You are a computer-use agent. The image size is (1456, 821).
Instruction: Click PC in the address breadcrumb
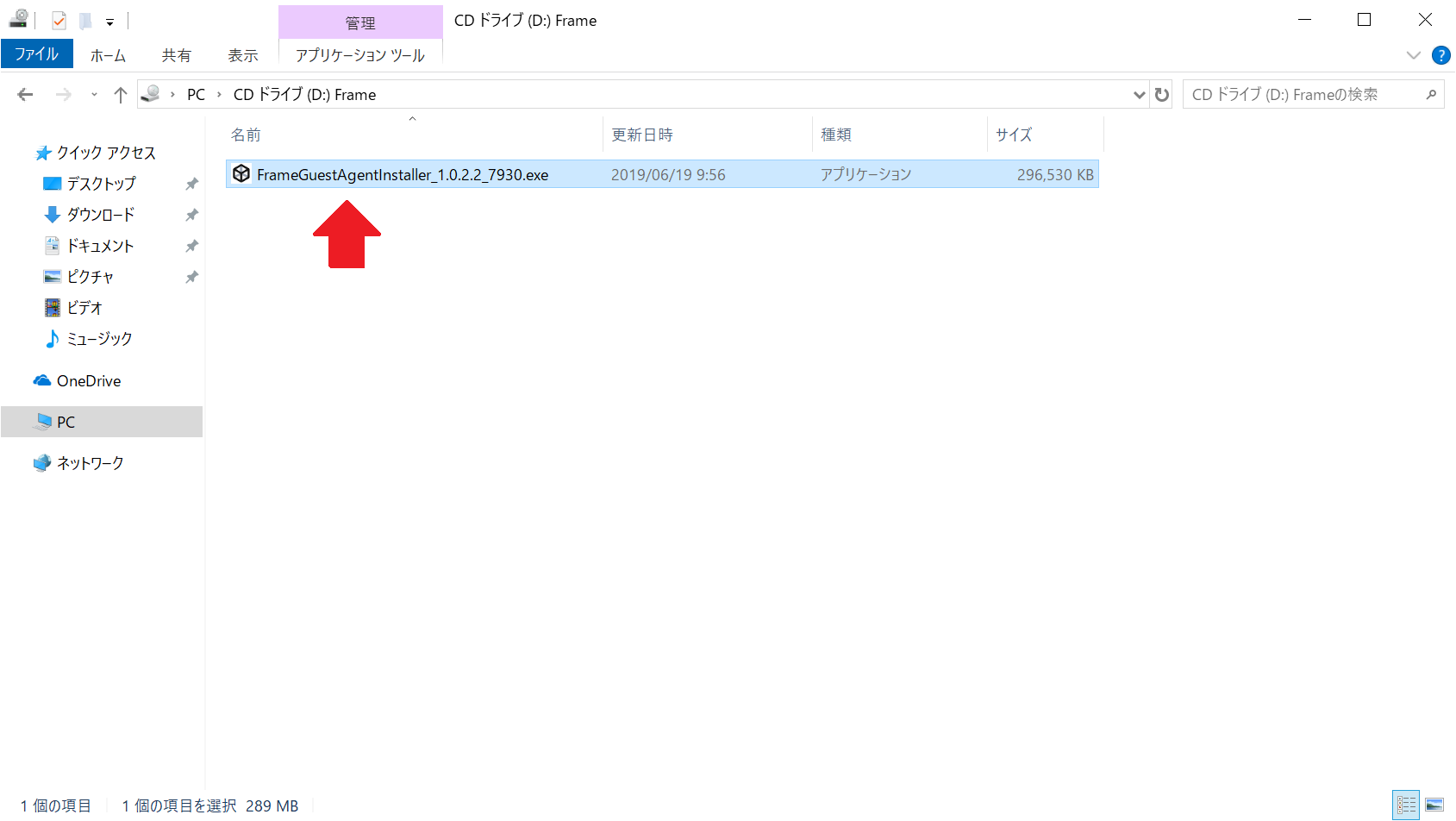[196, 95]
